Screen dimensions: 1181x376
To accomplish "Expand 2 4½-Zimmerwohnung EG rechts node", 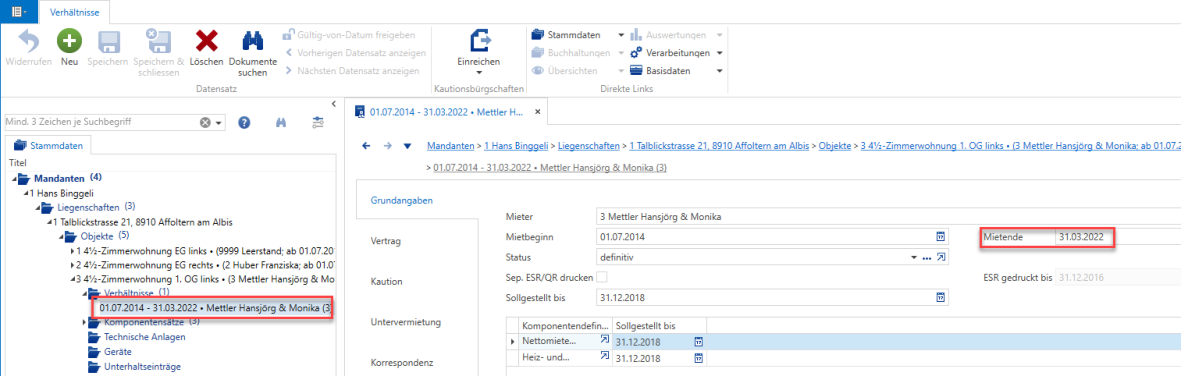I will pyautogui.click(x=72, y=265).
